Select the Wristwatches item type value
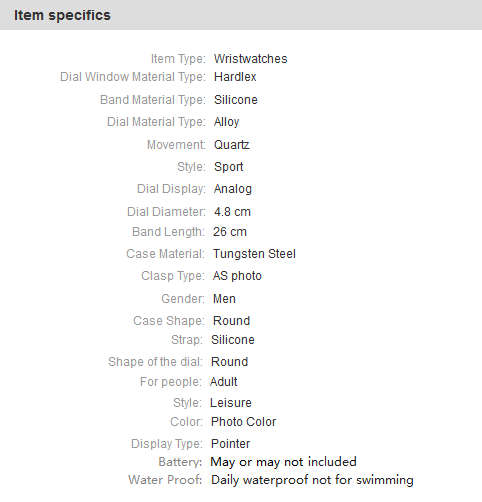Screen dimensions: 482x502 coord(250,59)
